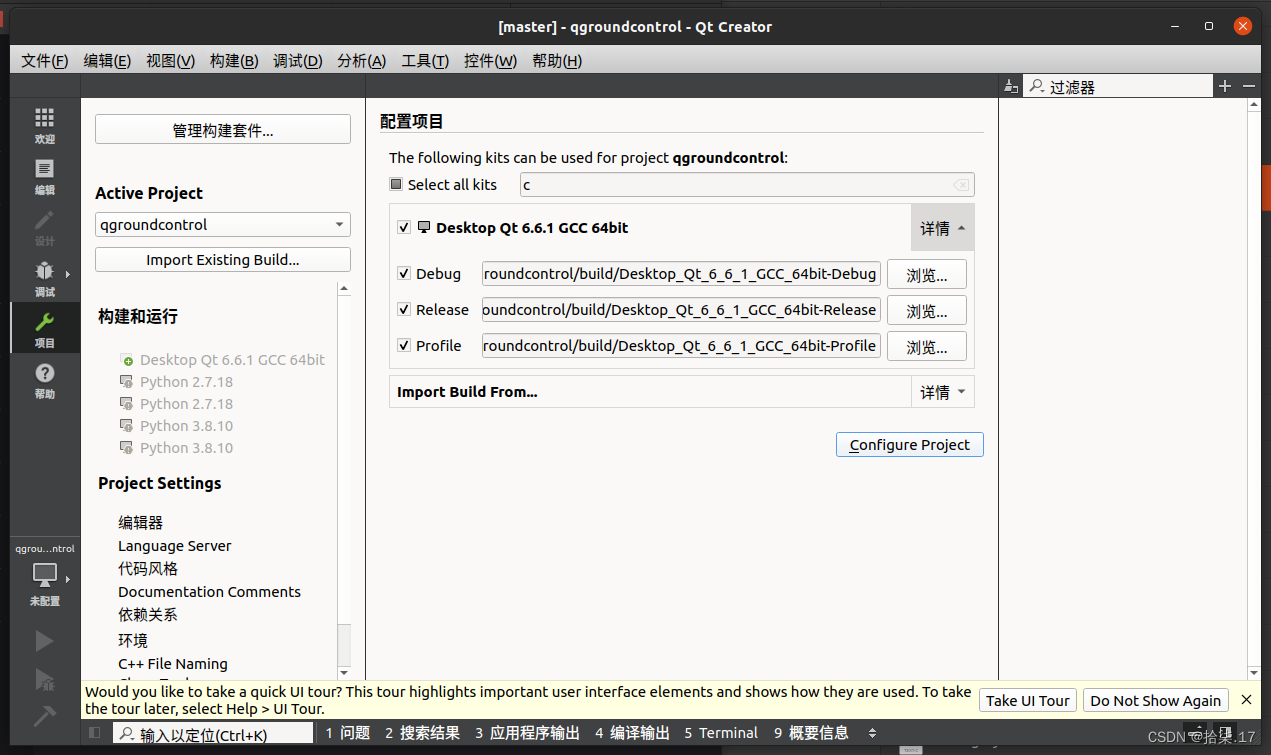Screen dimensions: 1271x755
Task: Uncheck the Profile build configuration
Action: 404,345
